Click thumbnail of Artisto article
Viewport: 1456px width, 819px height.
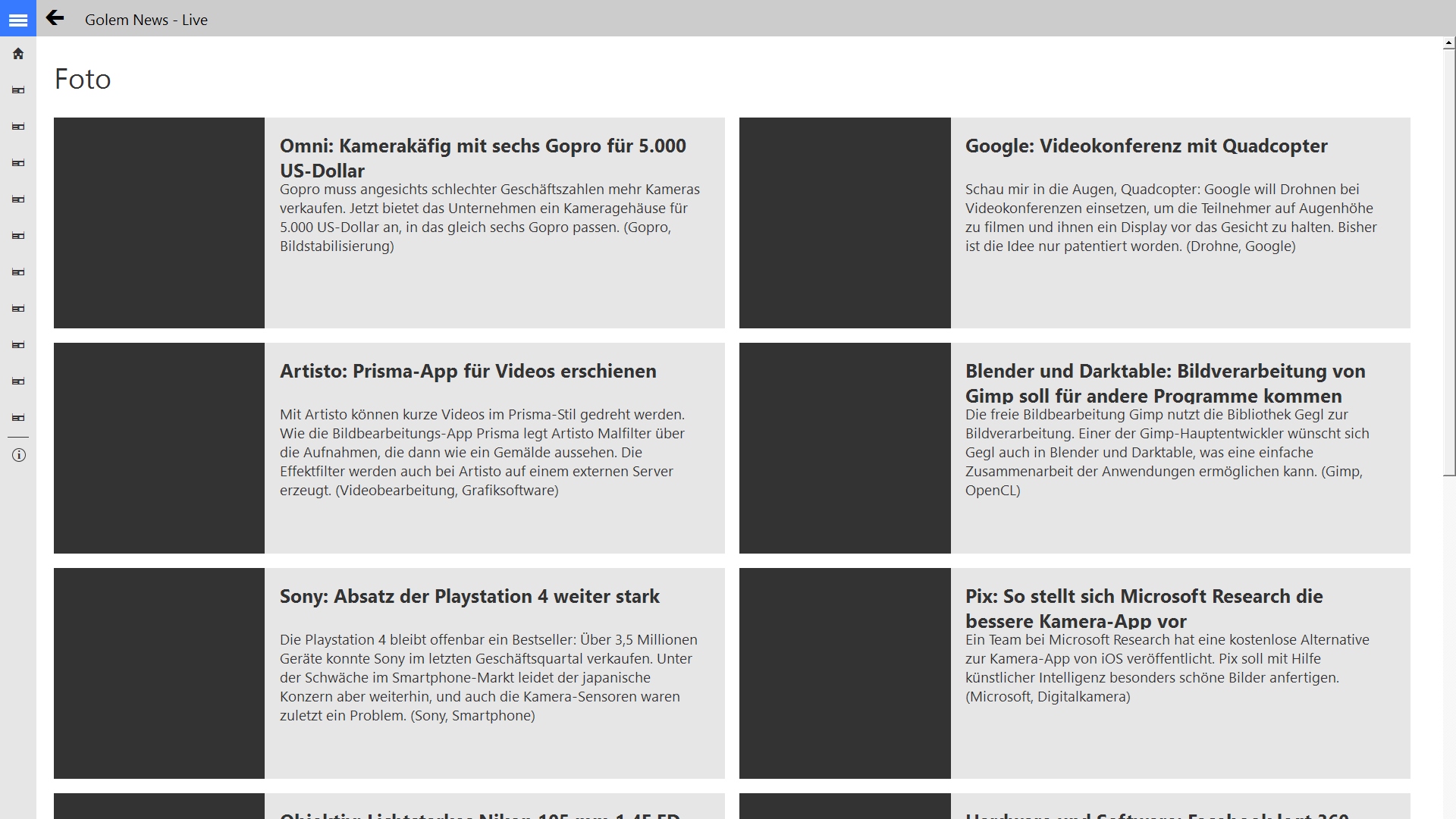pos(159,448)
